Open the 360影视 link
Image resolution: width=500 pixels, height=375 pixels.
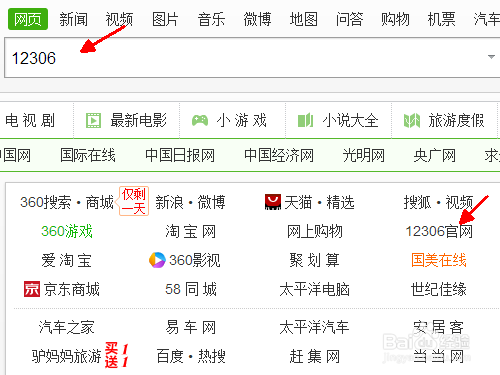195,260
